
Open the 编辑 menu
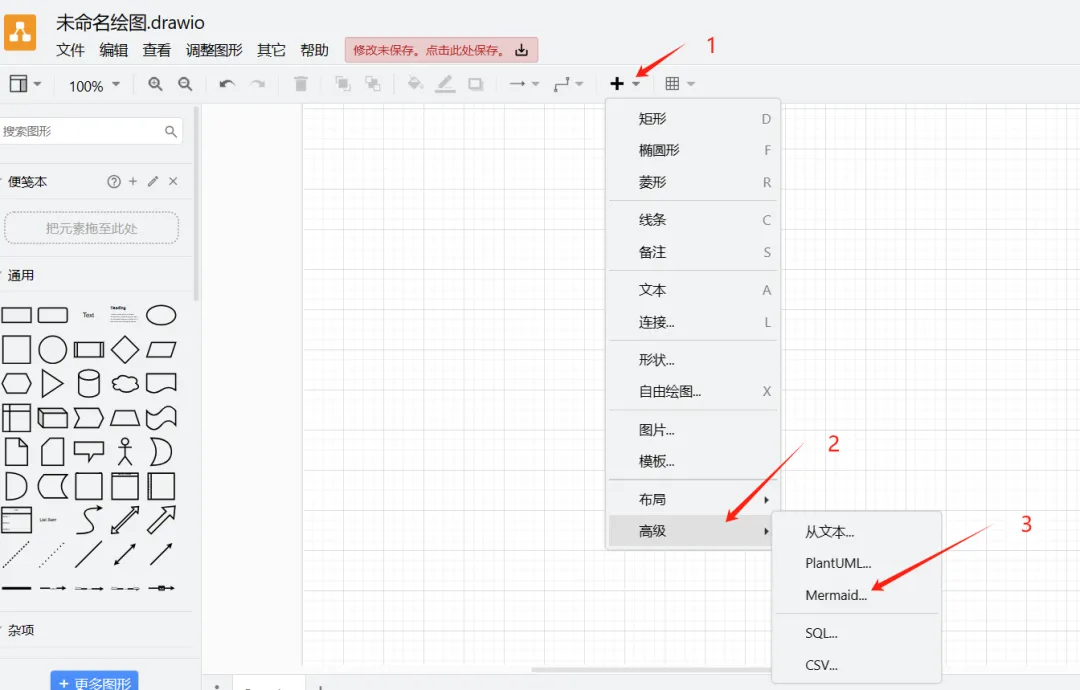[x=114, y=50]
